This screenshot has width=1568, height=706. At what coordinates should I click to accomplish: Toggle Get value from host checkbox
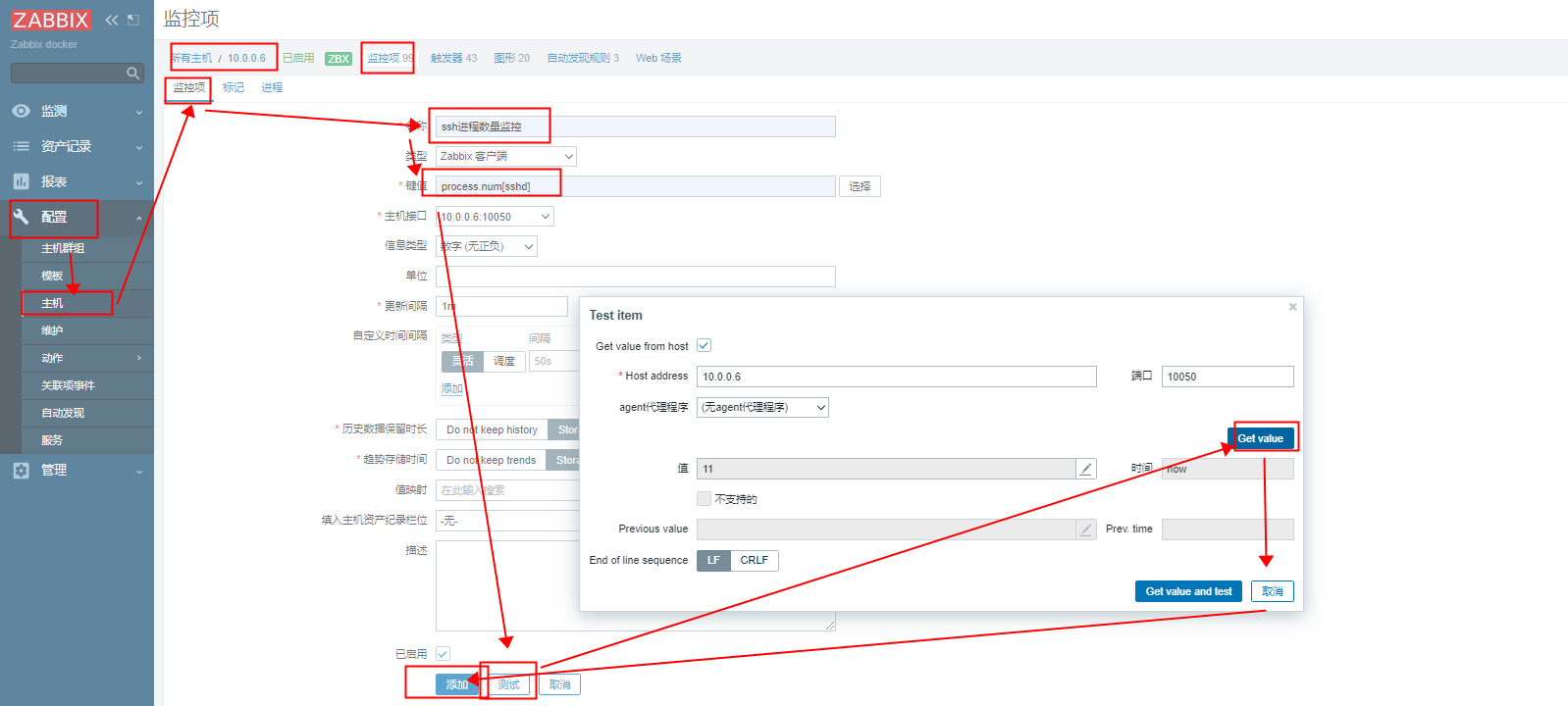[704, 345]
